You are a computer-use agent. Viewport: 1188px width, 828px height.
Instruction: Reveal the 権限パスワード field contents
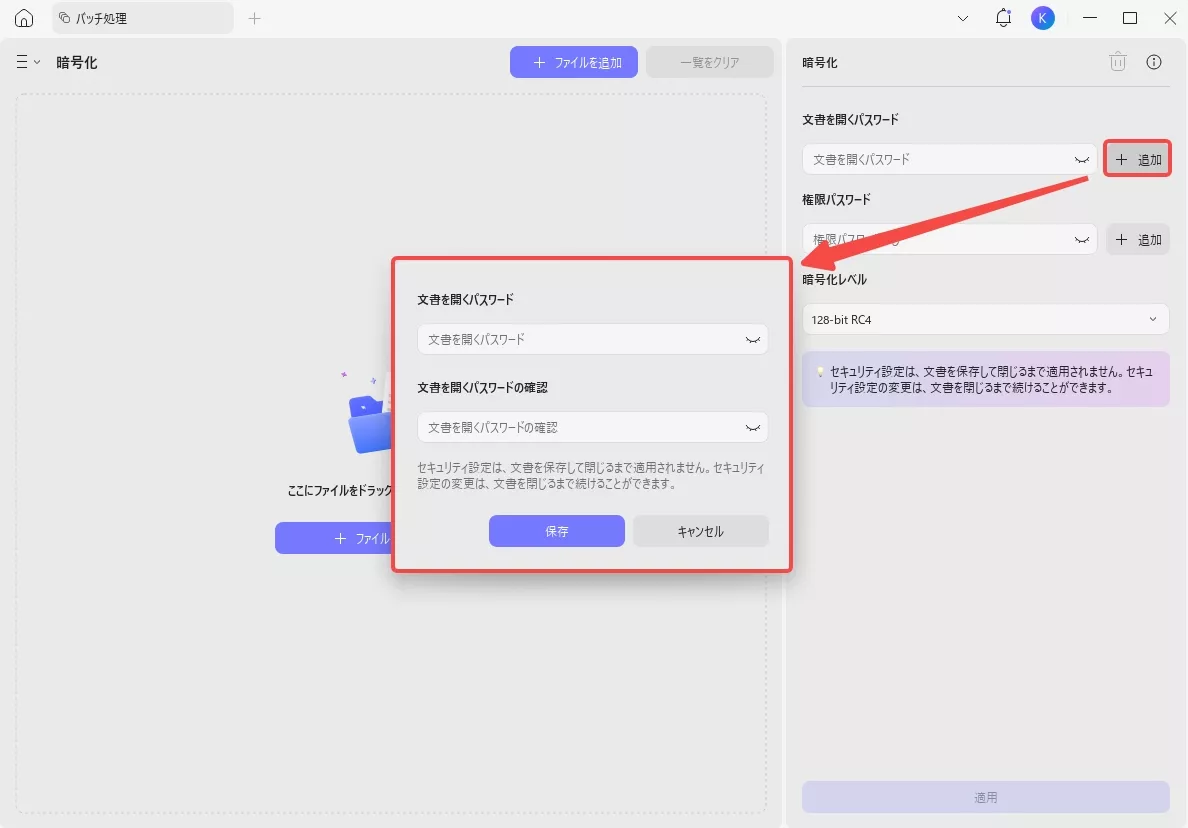coord(1080,239)
